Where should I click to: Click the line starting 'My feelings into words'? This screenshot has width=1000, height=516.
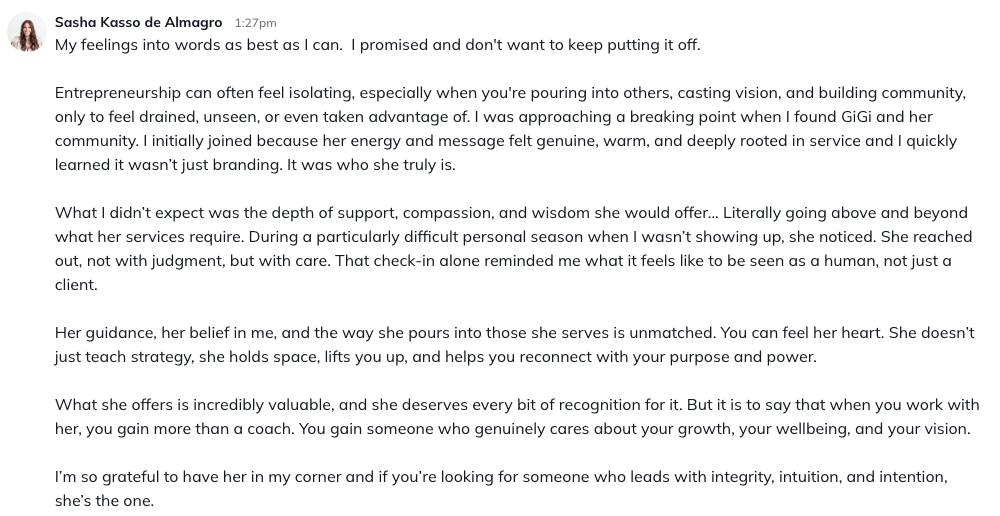tap(378, 45)
